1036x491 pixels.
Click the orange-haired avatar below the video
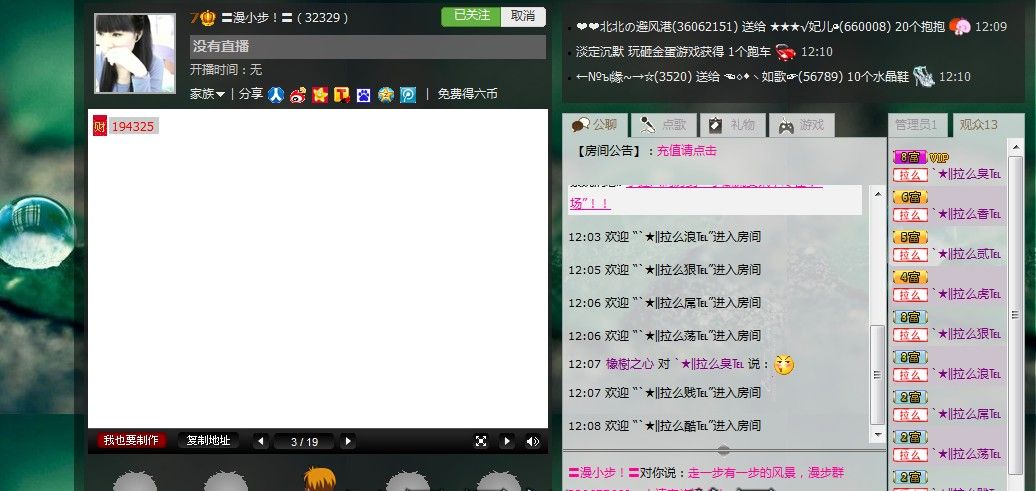(319, 479)
